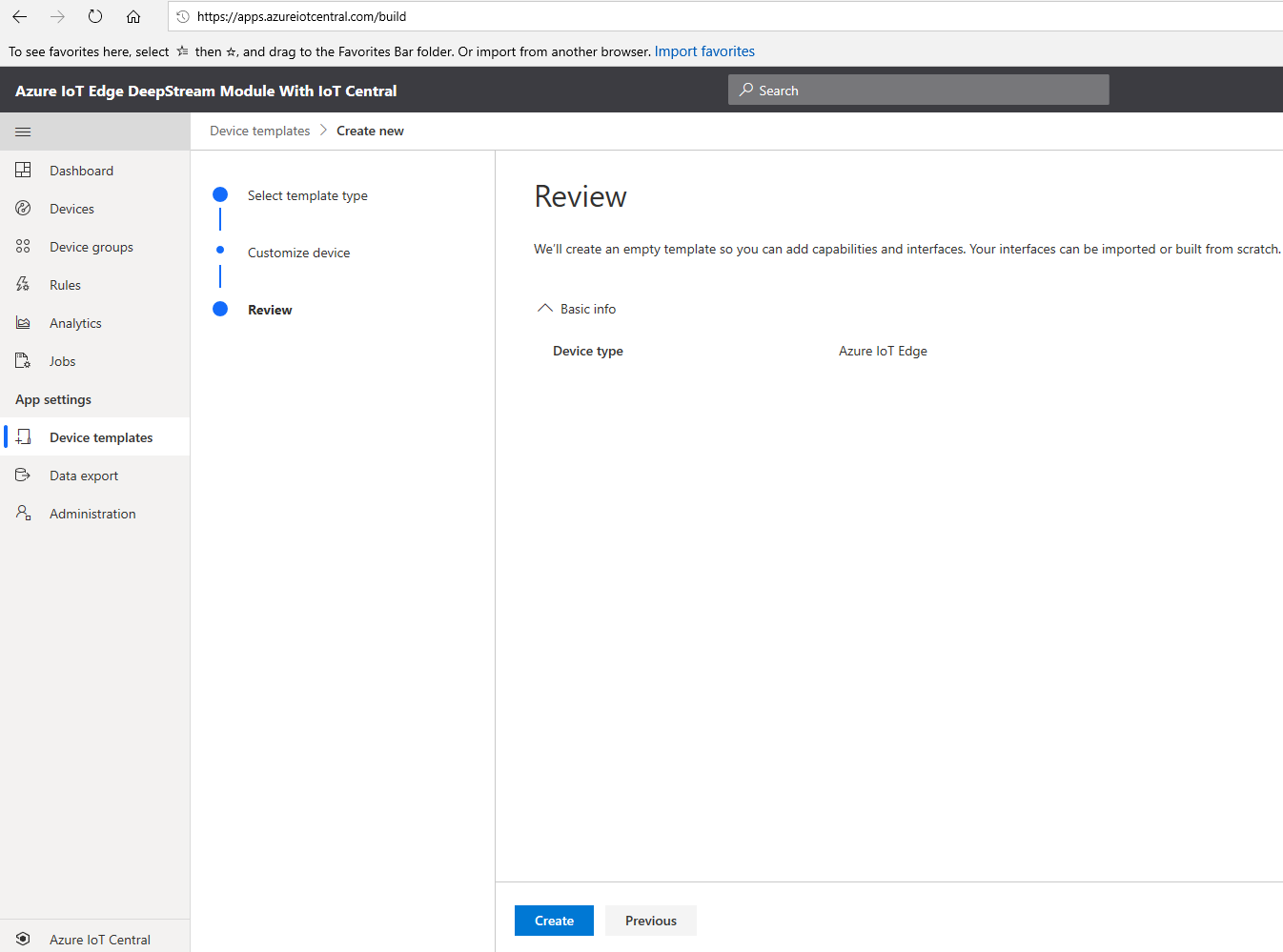Click the Dashboard grid icon
This screenshot has width=1283, height=952.
point(23,170)
